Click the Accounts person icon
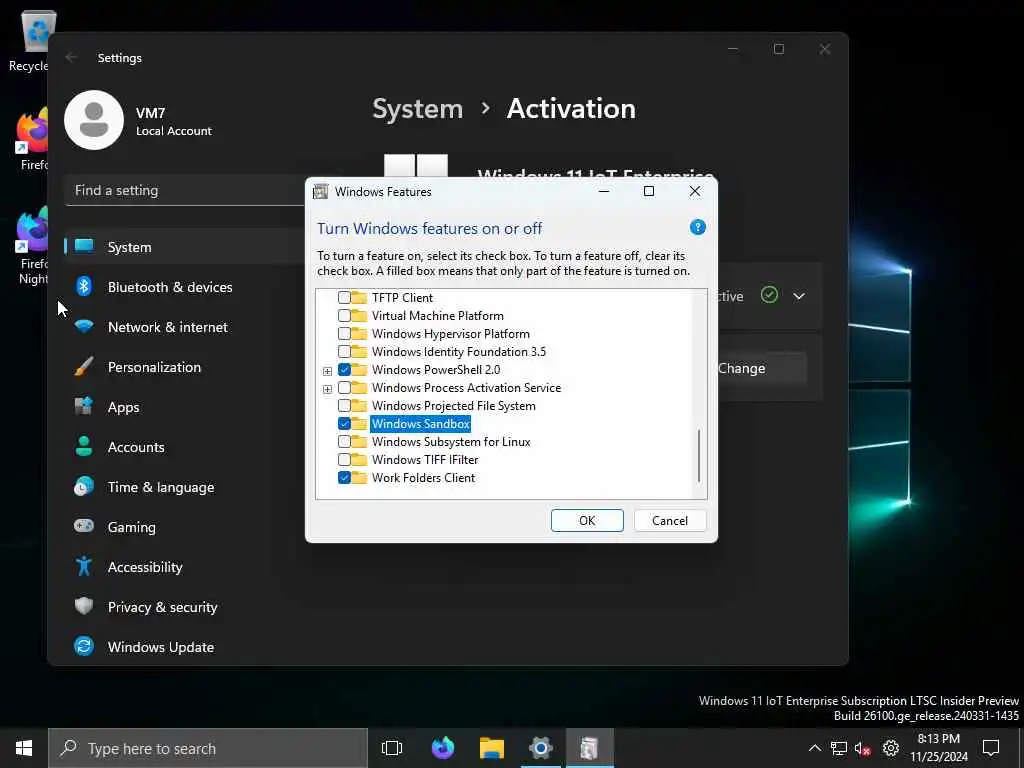This screenshot has height=768, width=1024. point(84,447)
